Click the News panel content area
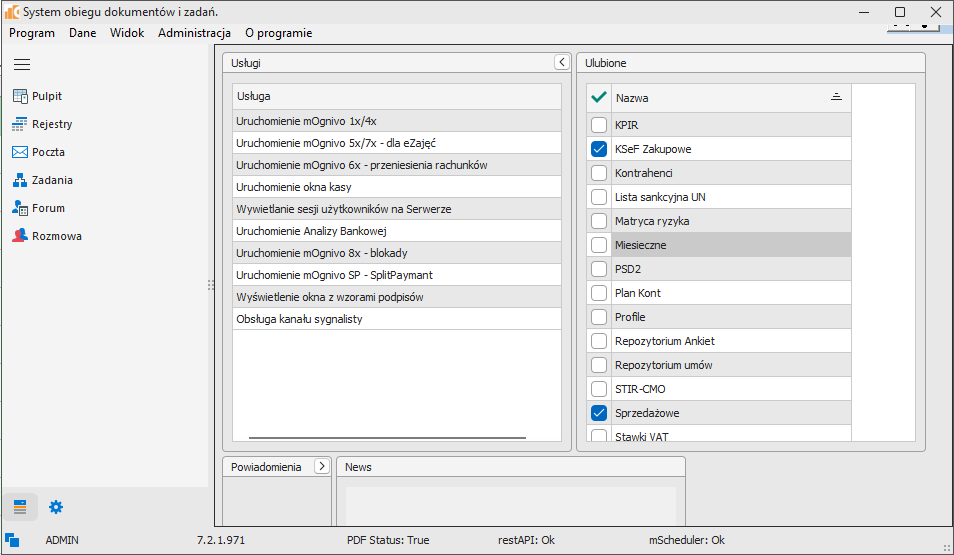Viewport: 954px width, 555px height. point(510,505)
